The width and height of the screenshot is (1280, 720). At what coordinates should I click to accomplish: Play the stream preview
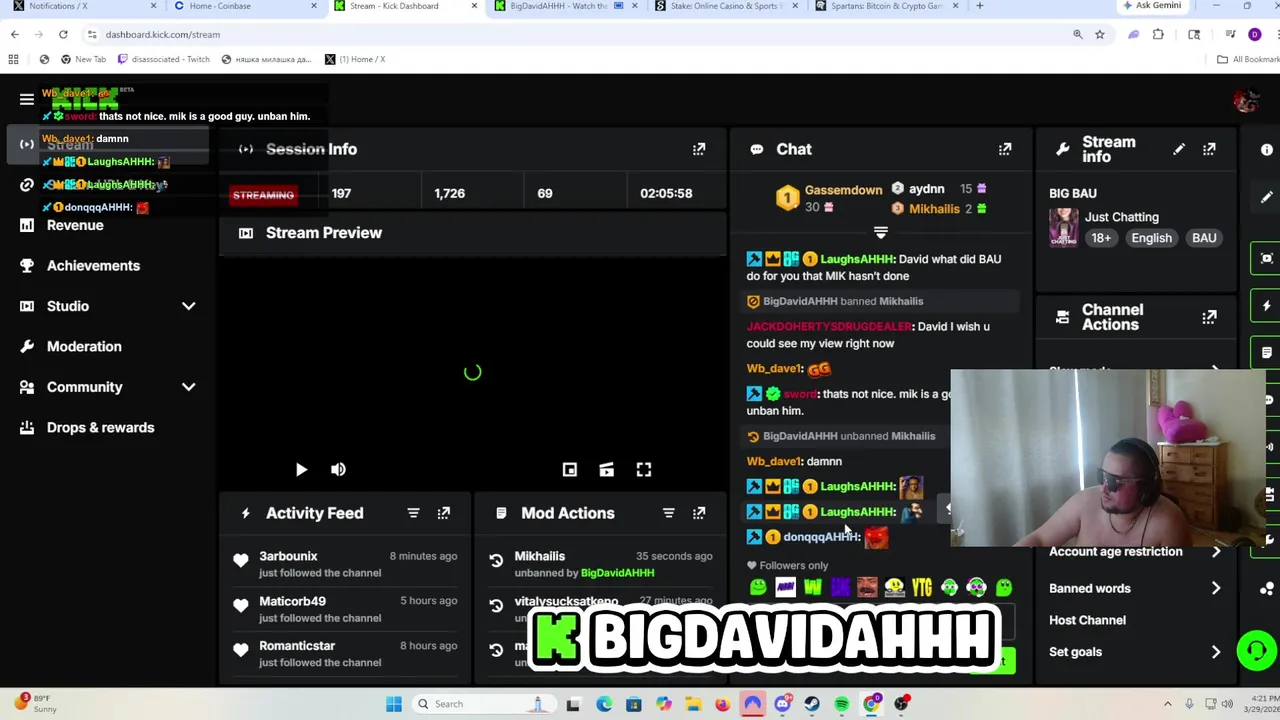point(301,469)
